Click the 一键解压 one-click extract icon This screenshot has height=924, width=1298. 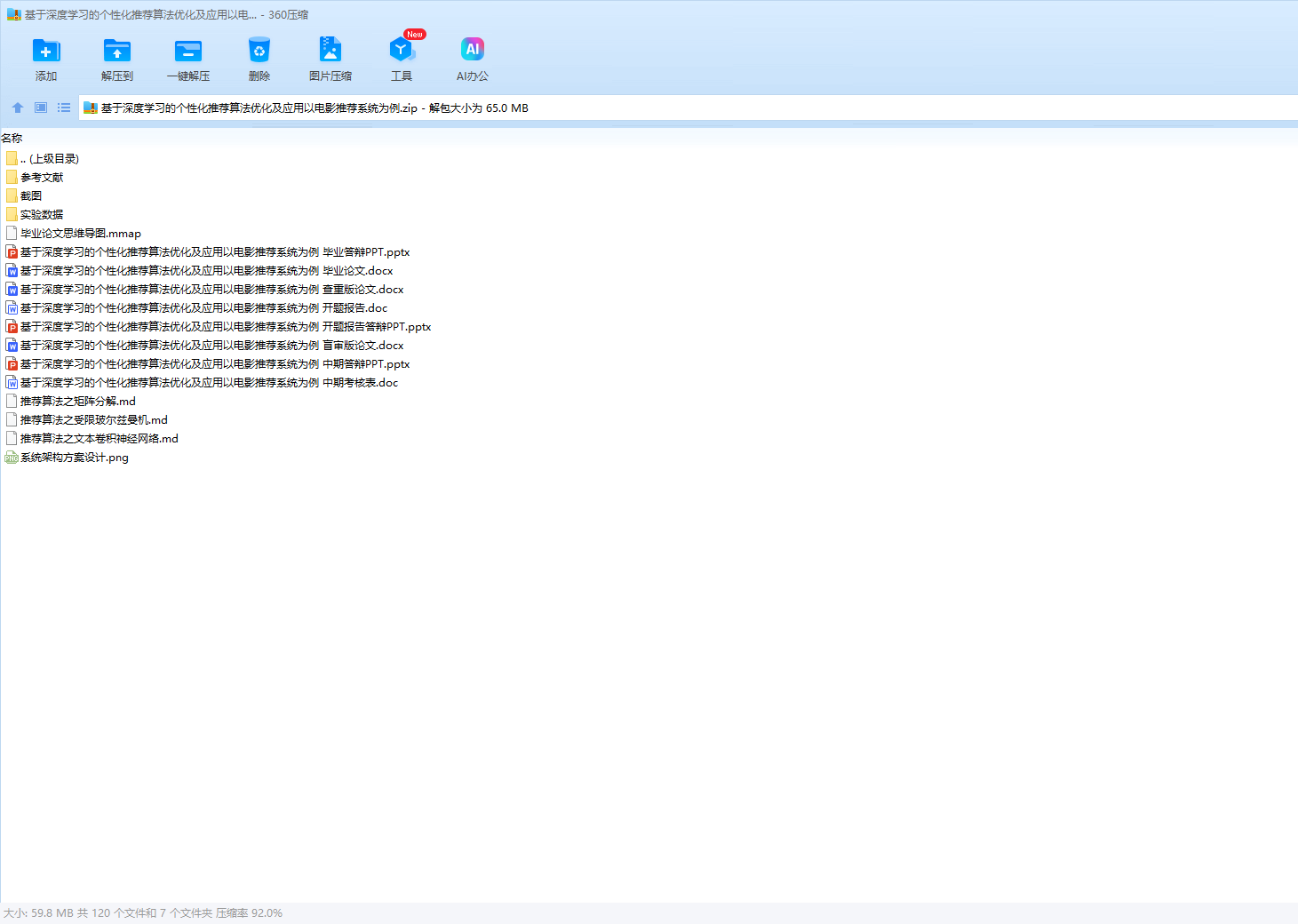(x=187, y=52)
